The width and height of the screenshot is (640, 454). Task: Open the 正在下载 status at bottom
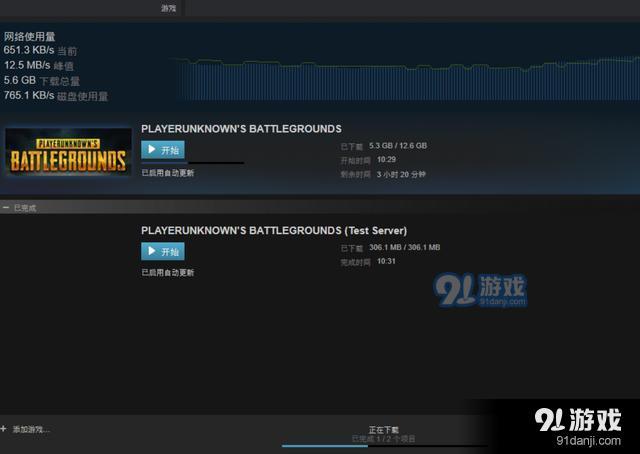click(383, 430)
